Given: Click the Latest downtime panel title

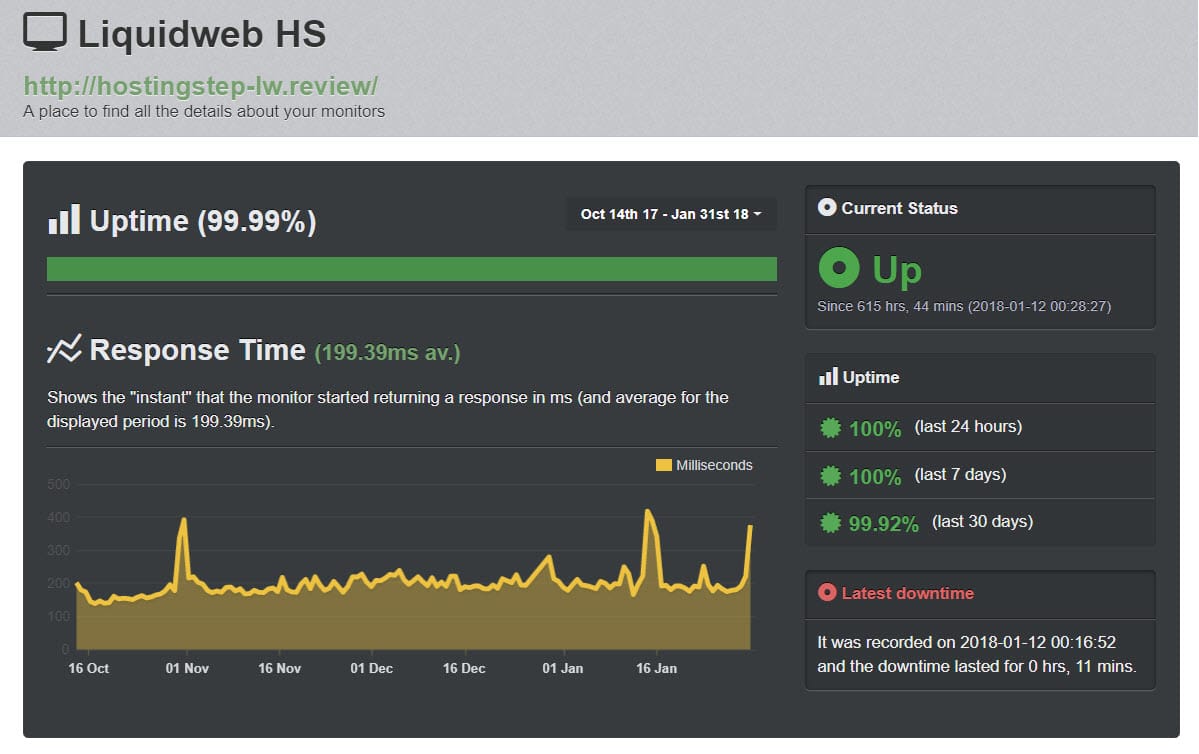Looking at the screenshot, I should (x=908, y=593).
